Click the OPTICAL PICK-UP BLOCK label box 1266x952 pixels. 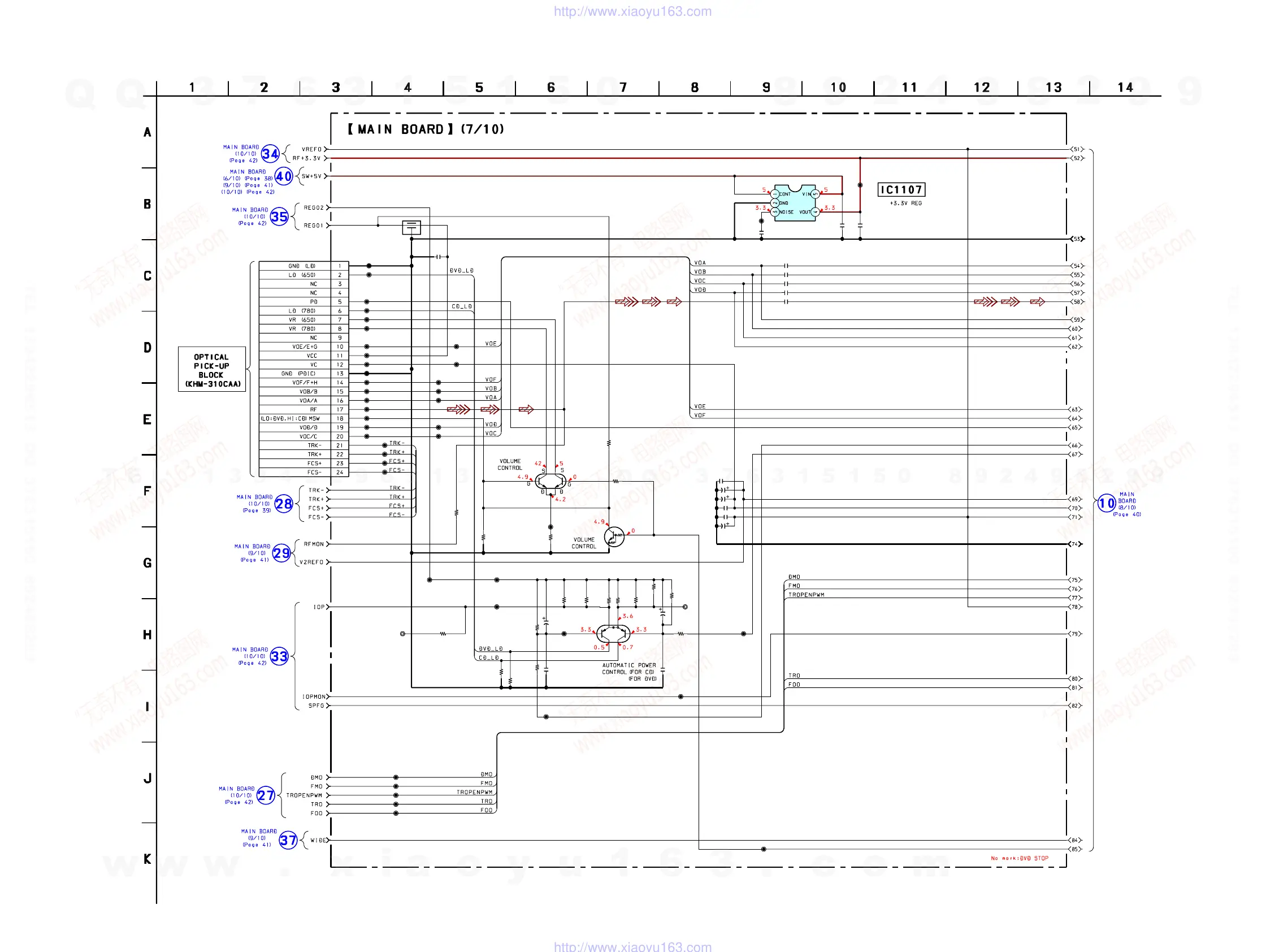[x=211, y=370]
